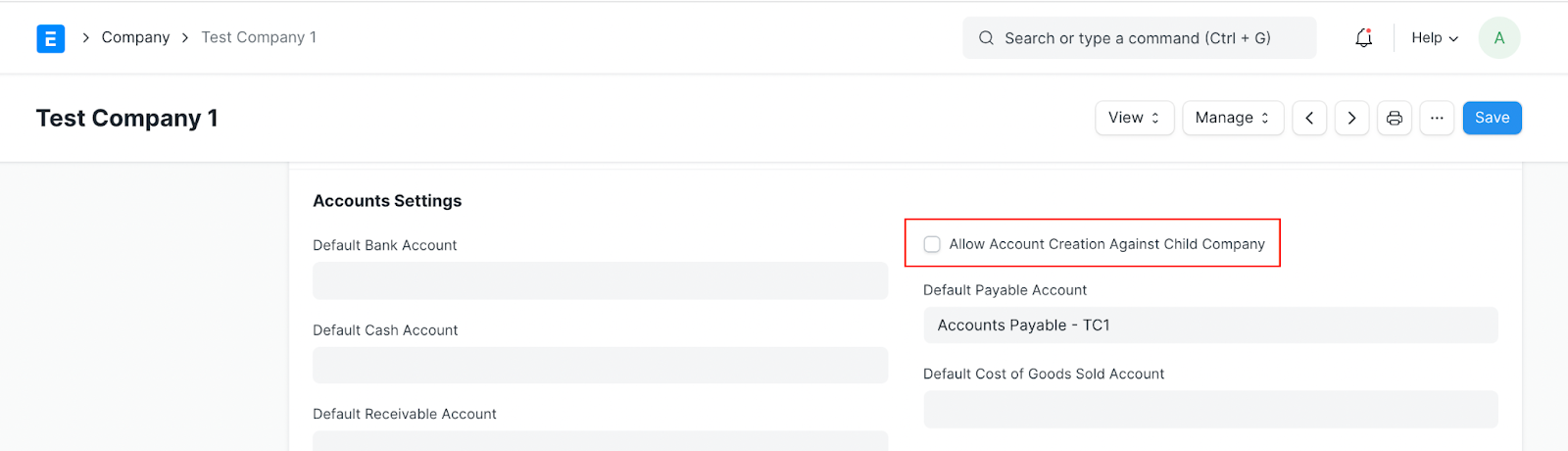Open the three-dots more options menu
Viewport: 1568px width, 451px height.
coord(1437,118)
